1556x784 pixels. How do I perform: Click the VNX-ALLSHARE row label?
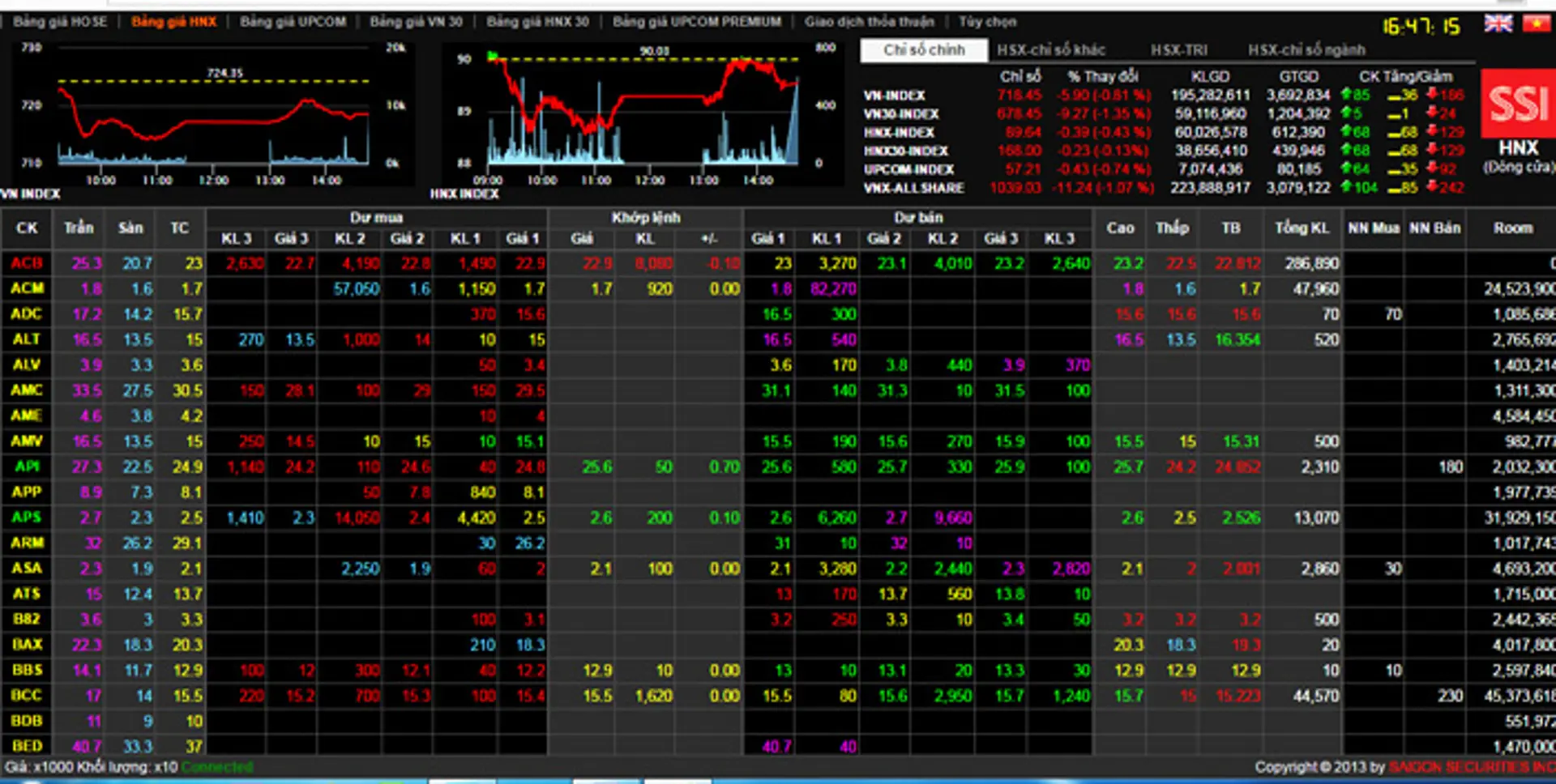tap(914, 188)
